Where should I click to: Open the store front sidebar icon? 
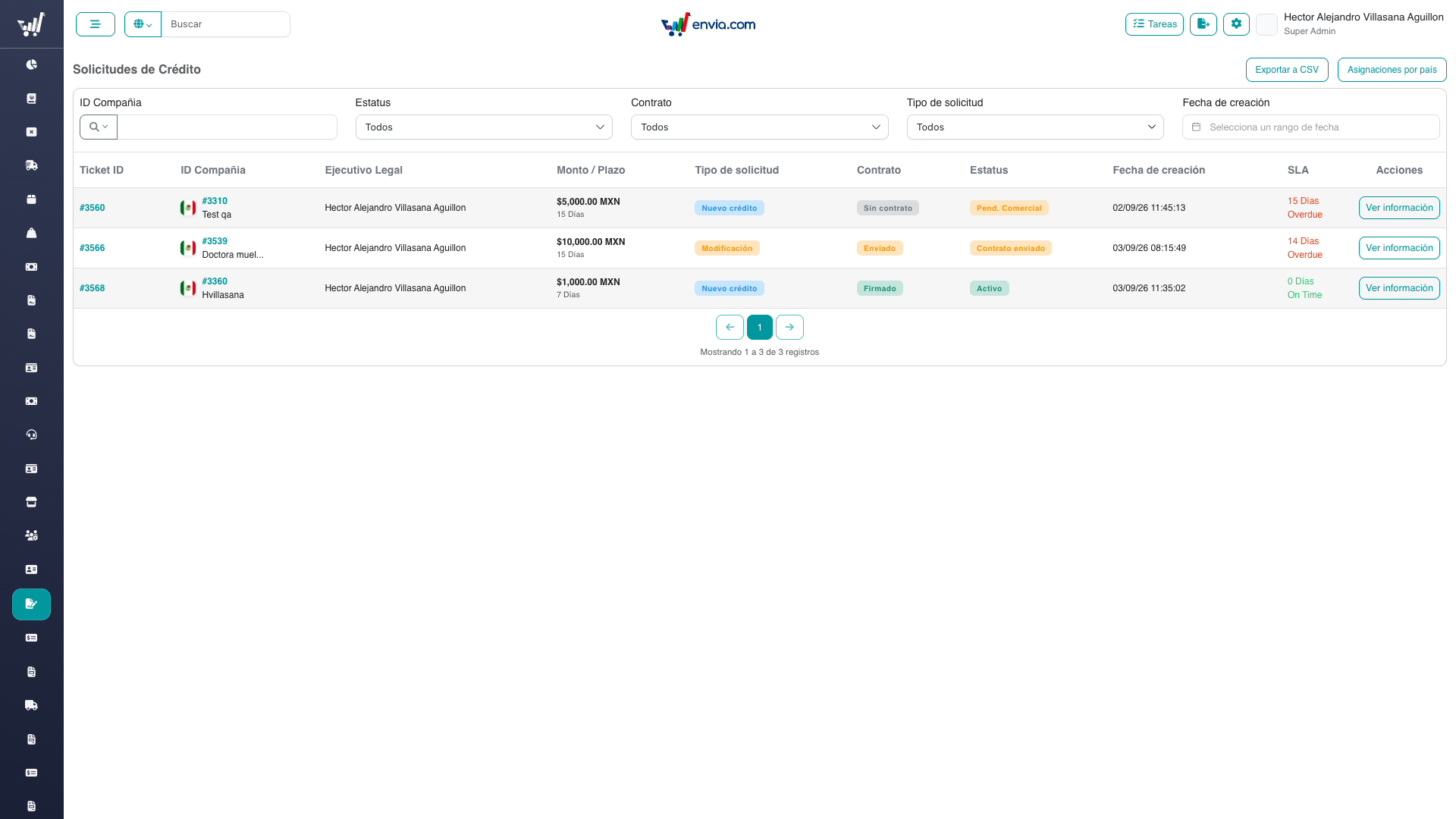tap(31, 502)
